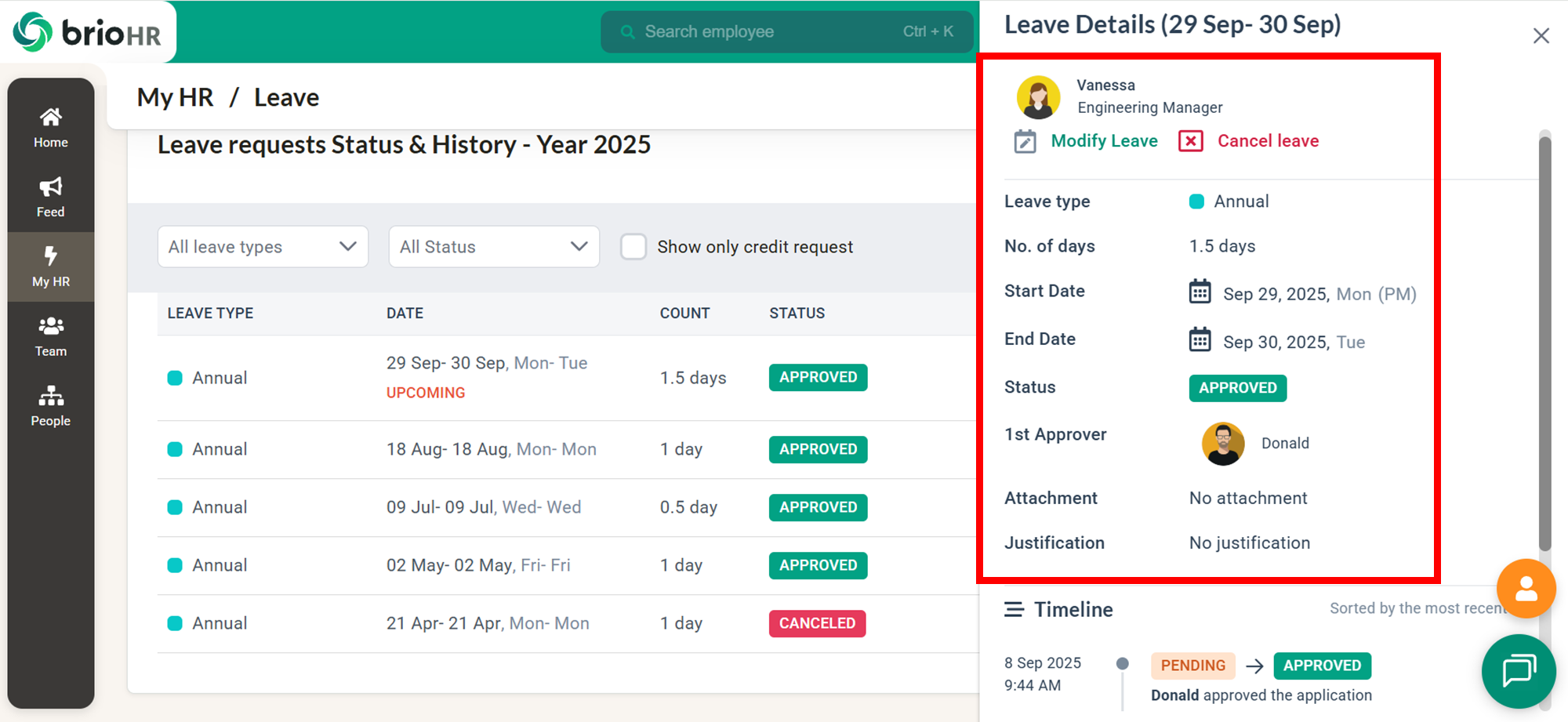Screen dimensions: 1568x722
Task: Click the 8 Sep 2025 timeline marker dot
Action: click(1123, 664)
